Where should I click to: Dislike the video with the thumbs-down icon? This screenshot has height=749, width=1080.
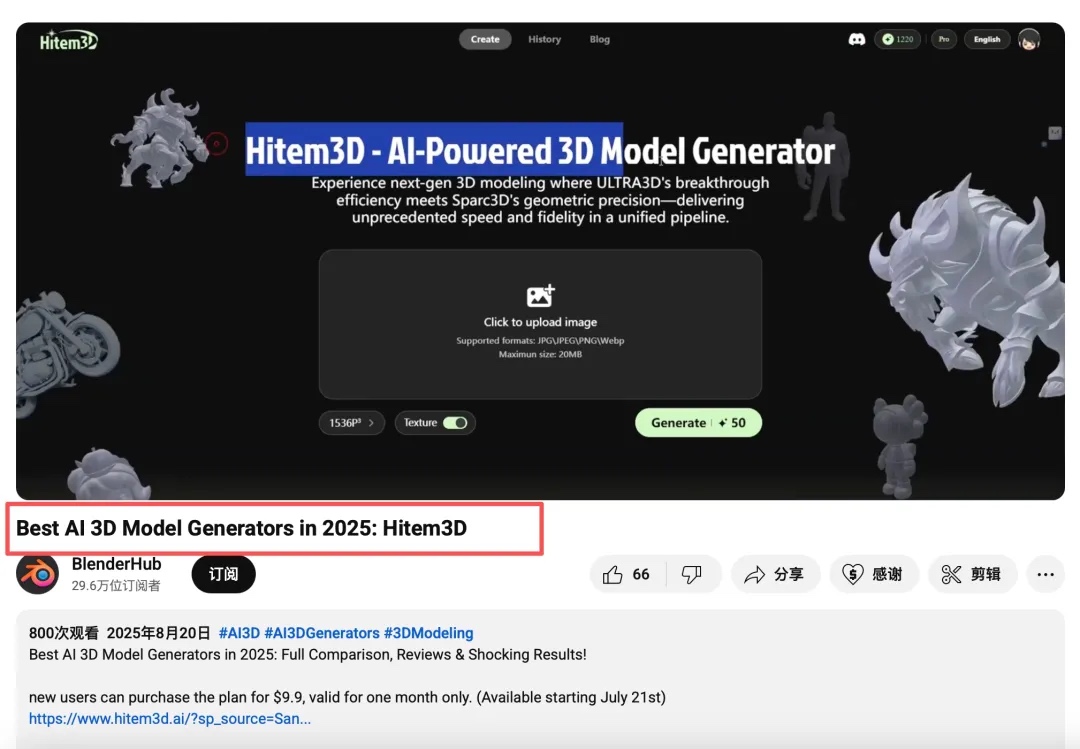coord(691,574)
